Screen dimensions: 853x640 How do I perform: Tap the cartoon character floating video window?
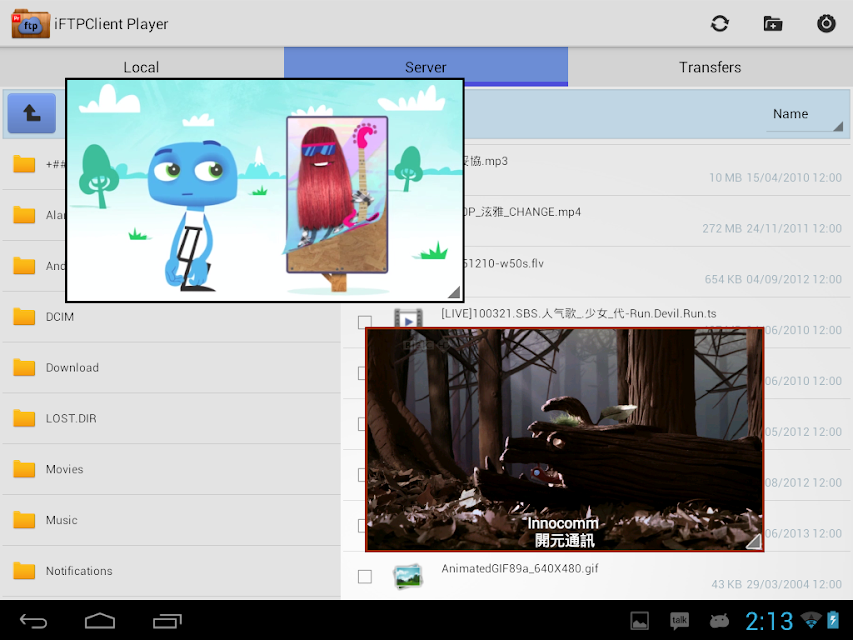pos(264,190)
